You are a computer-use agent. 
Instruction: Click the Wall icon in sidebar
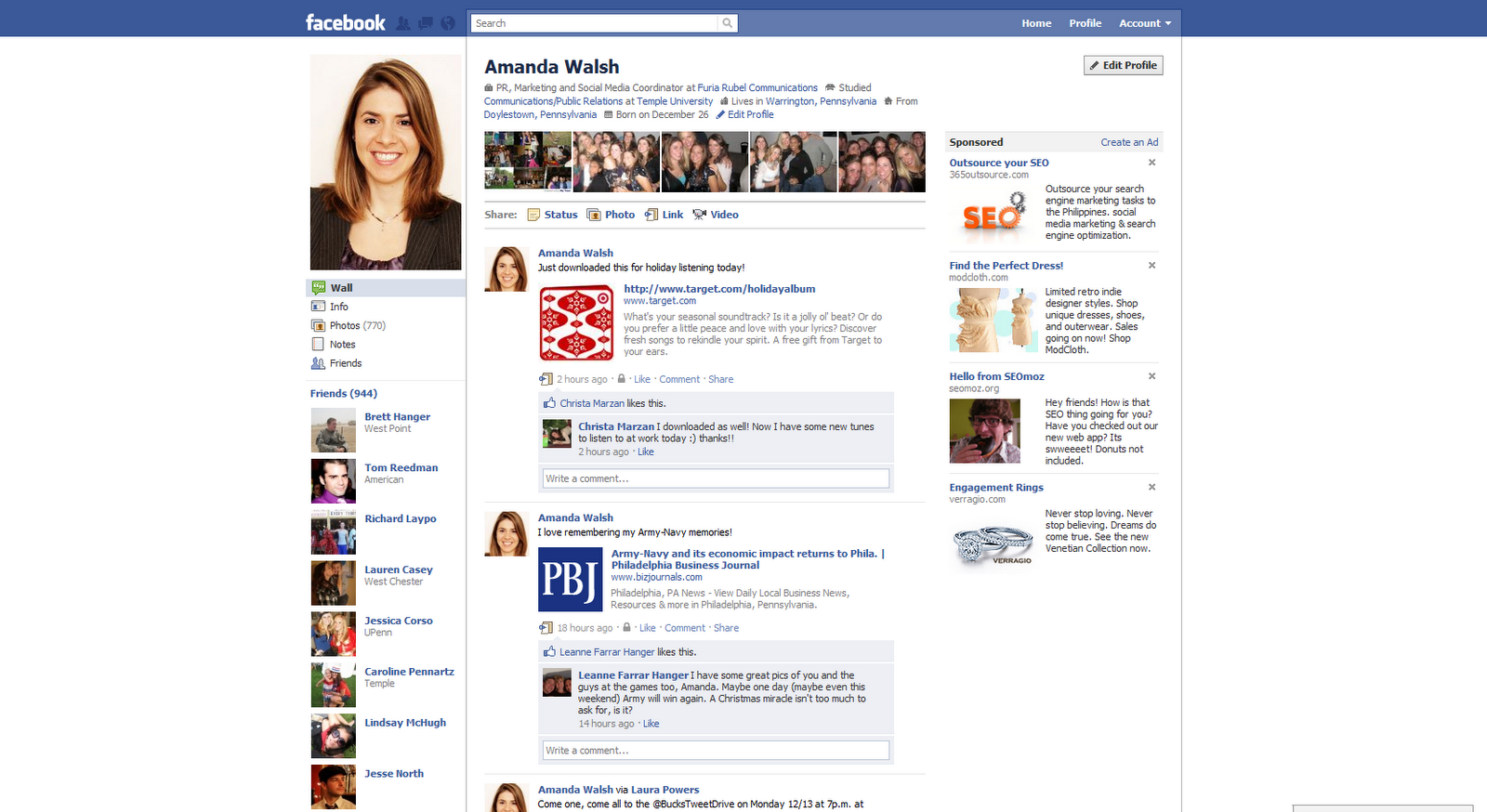319,288
